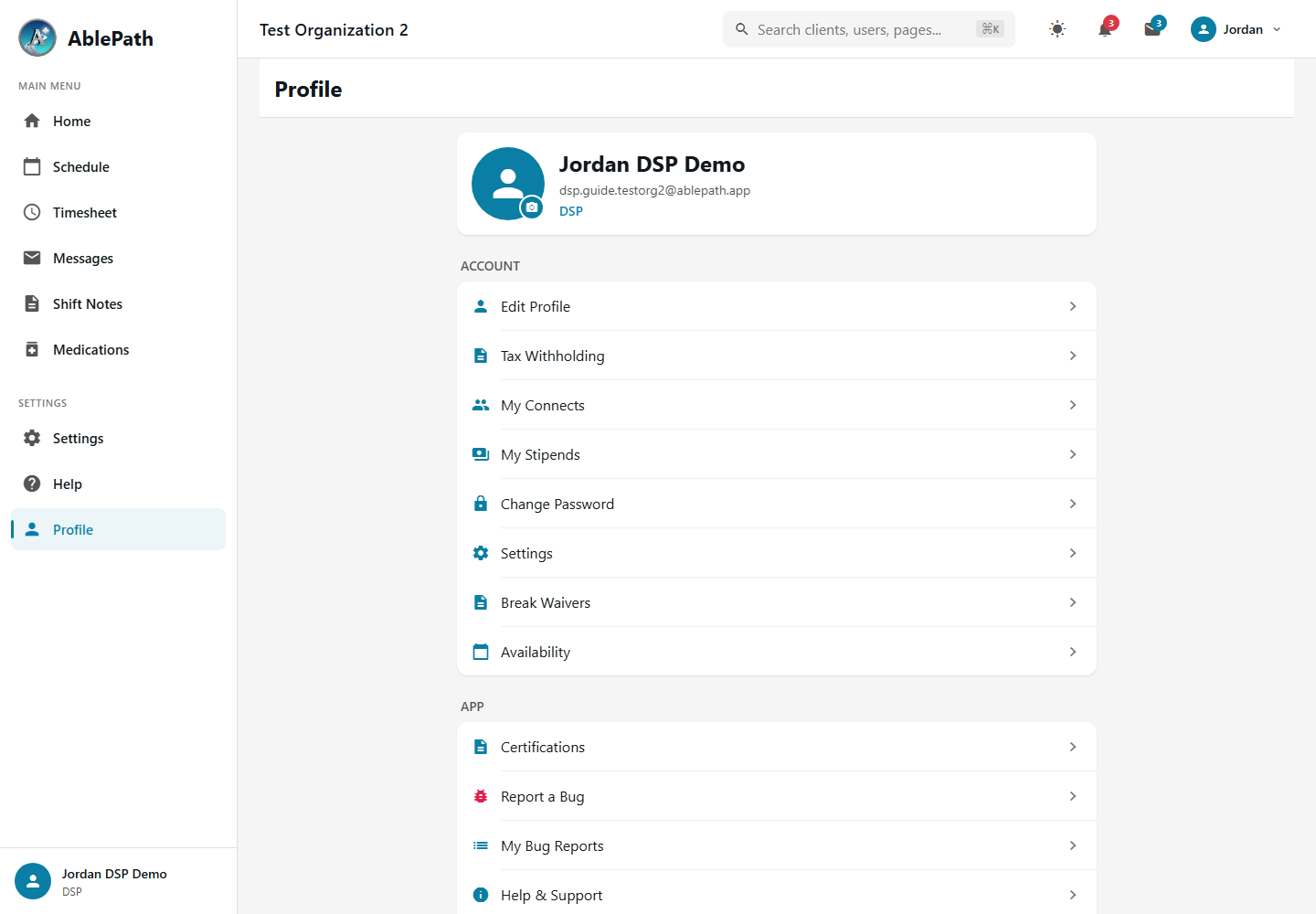This screenshot has height=914, width=1316.
Task: Click the Help question mark icon
Action: (x=32, y=484)
